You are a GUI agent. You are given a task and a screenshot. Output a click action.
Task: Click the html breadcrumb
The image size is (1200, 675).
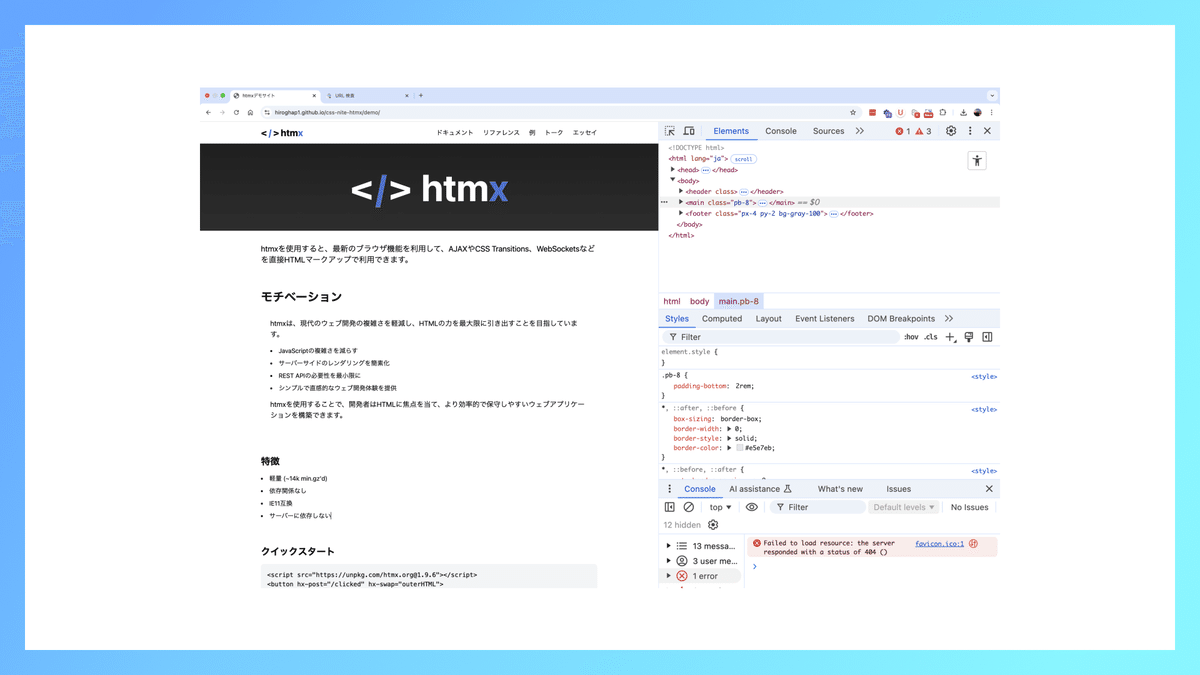(x=672, y=301)
